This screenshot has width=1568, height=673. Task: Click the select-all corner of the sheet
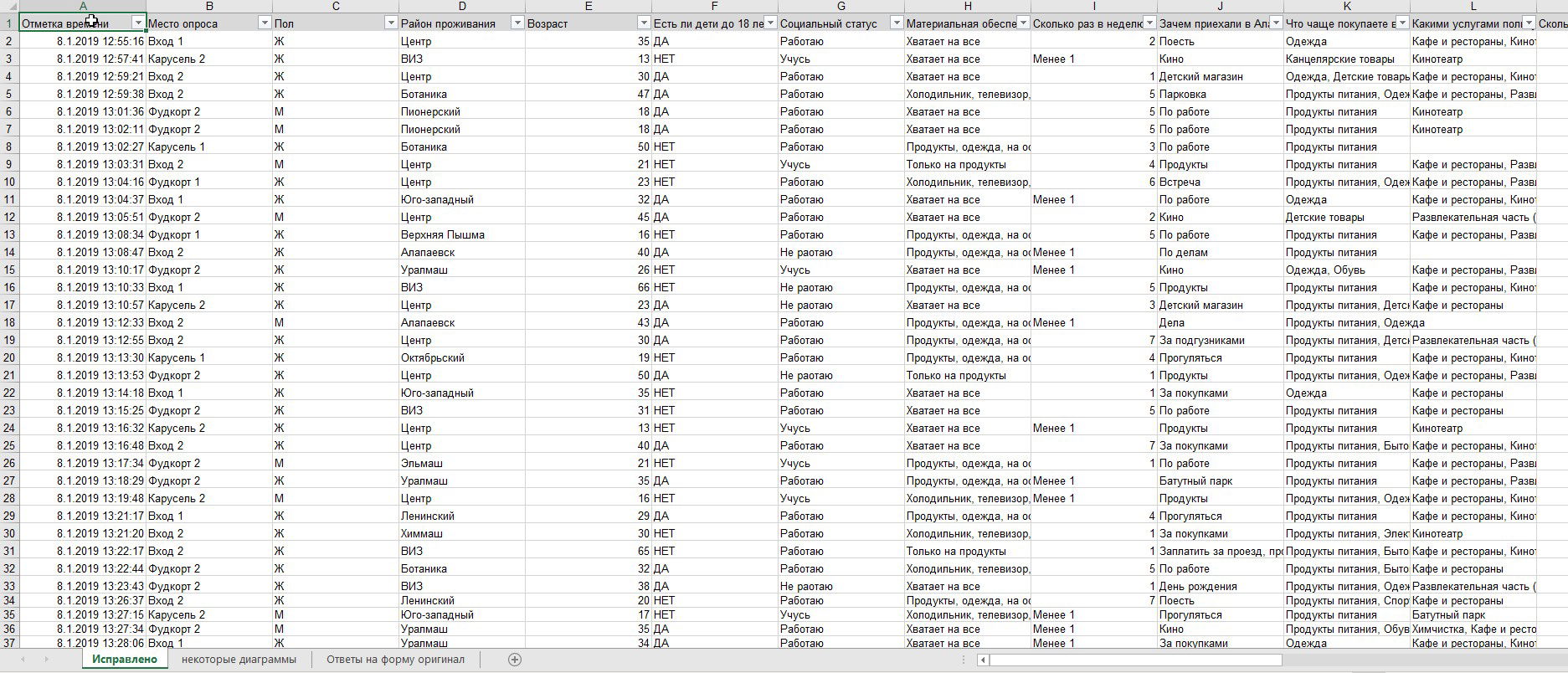[x=9, y=6]
